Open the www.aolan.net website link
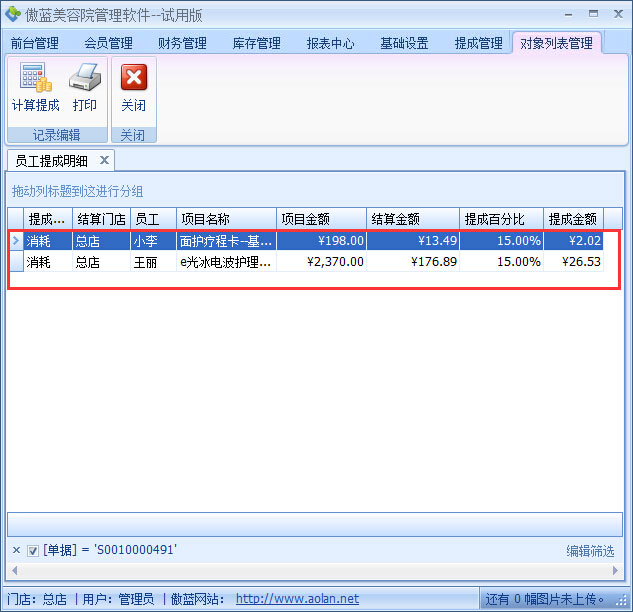 click(x=297, y=599)
